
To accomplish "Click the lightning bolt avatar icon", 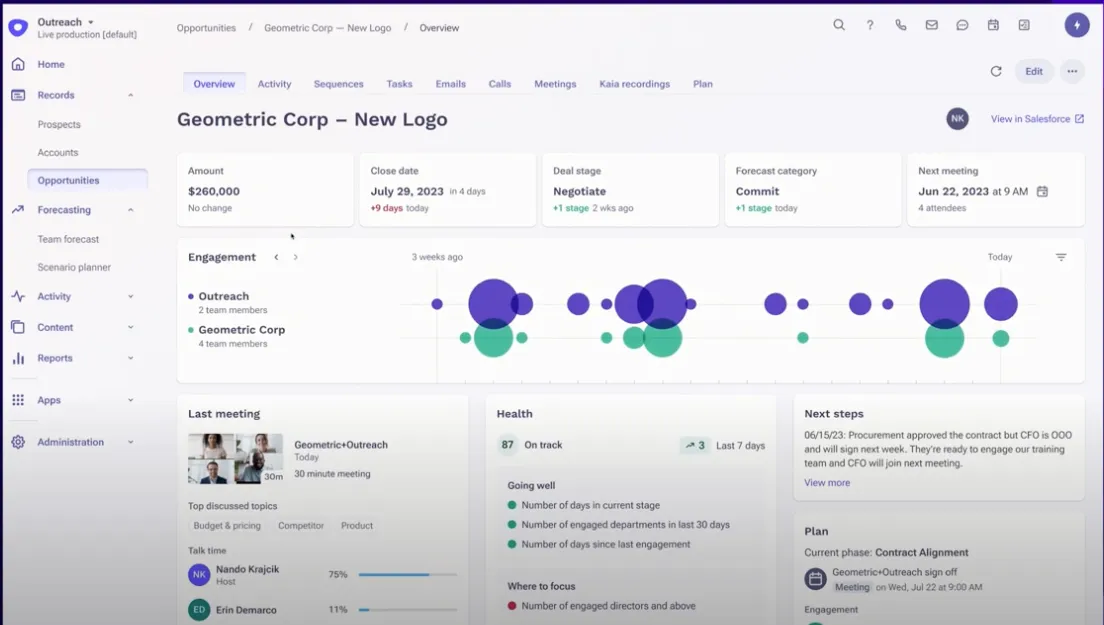I will click(1077, 25).
